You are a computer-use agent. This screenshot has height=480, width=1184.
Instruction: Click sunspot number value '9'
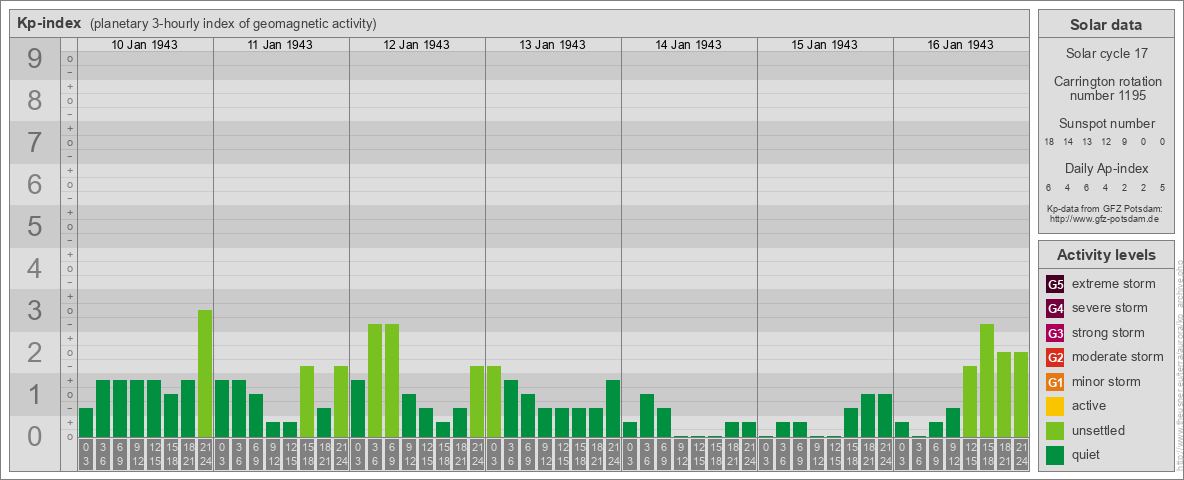point(1124,142)
